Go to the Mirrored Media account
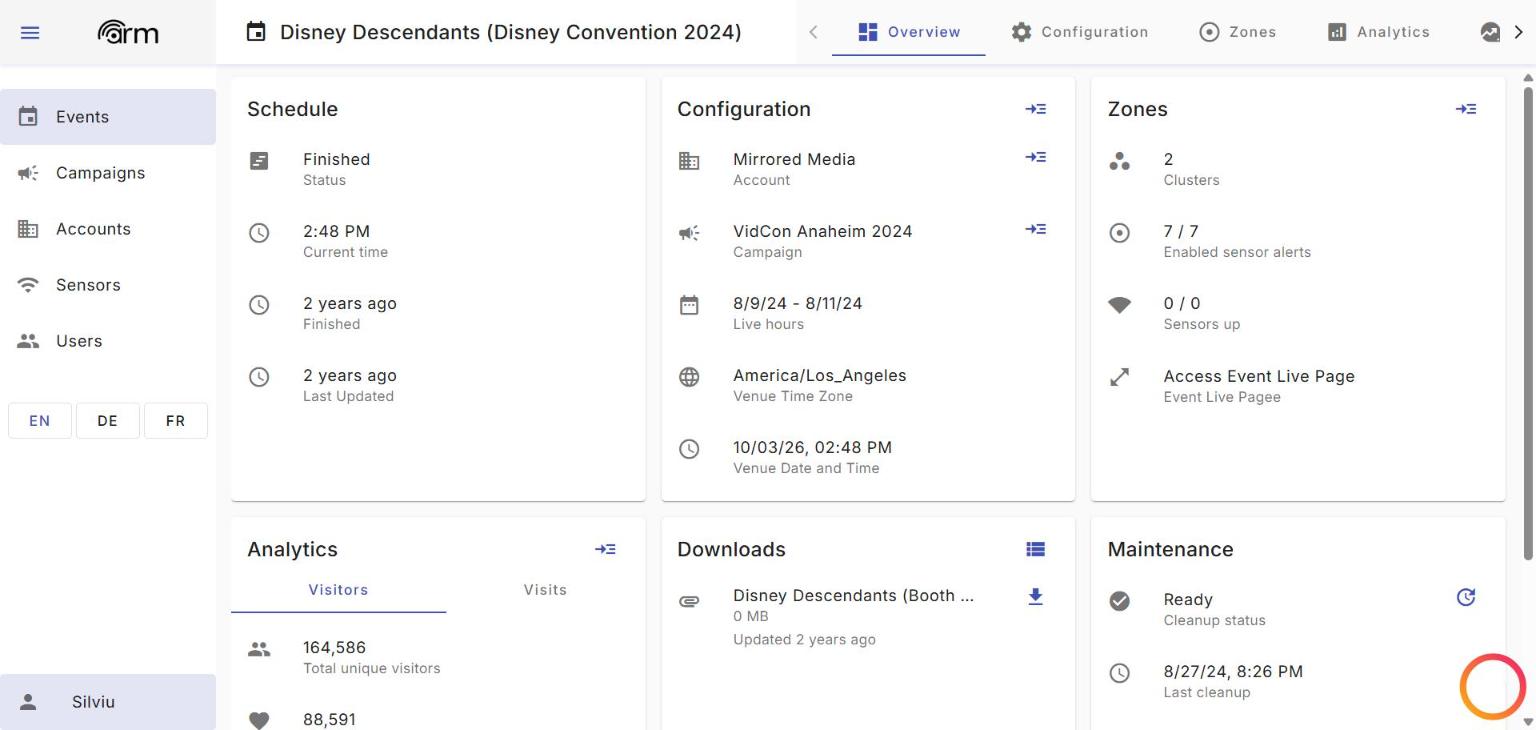 coord(1036,157)
